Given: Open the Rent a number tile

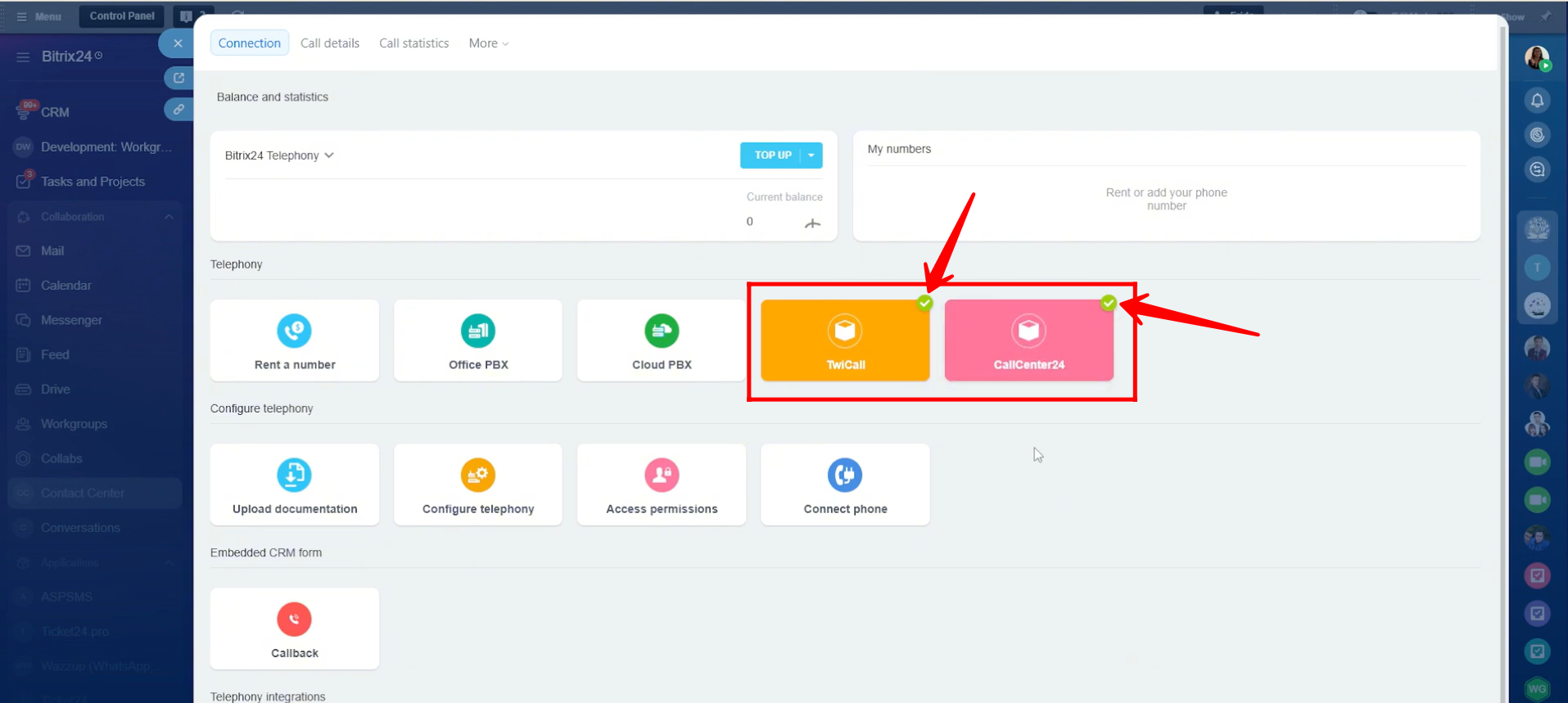Looking at the screenshot, I should pos(294,340).
